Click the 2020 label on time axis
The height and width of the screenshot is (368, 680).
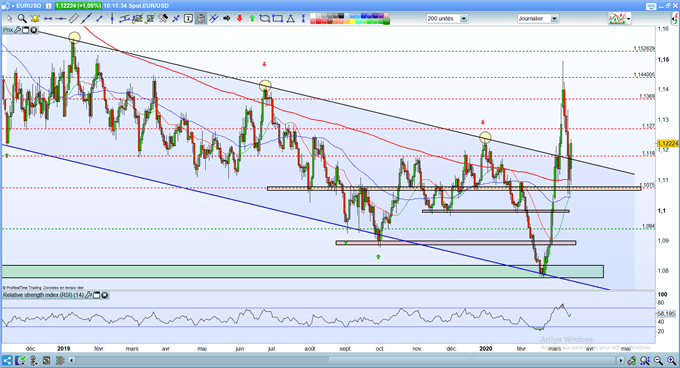coord(486,348)
